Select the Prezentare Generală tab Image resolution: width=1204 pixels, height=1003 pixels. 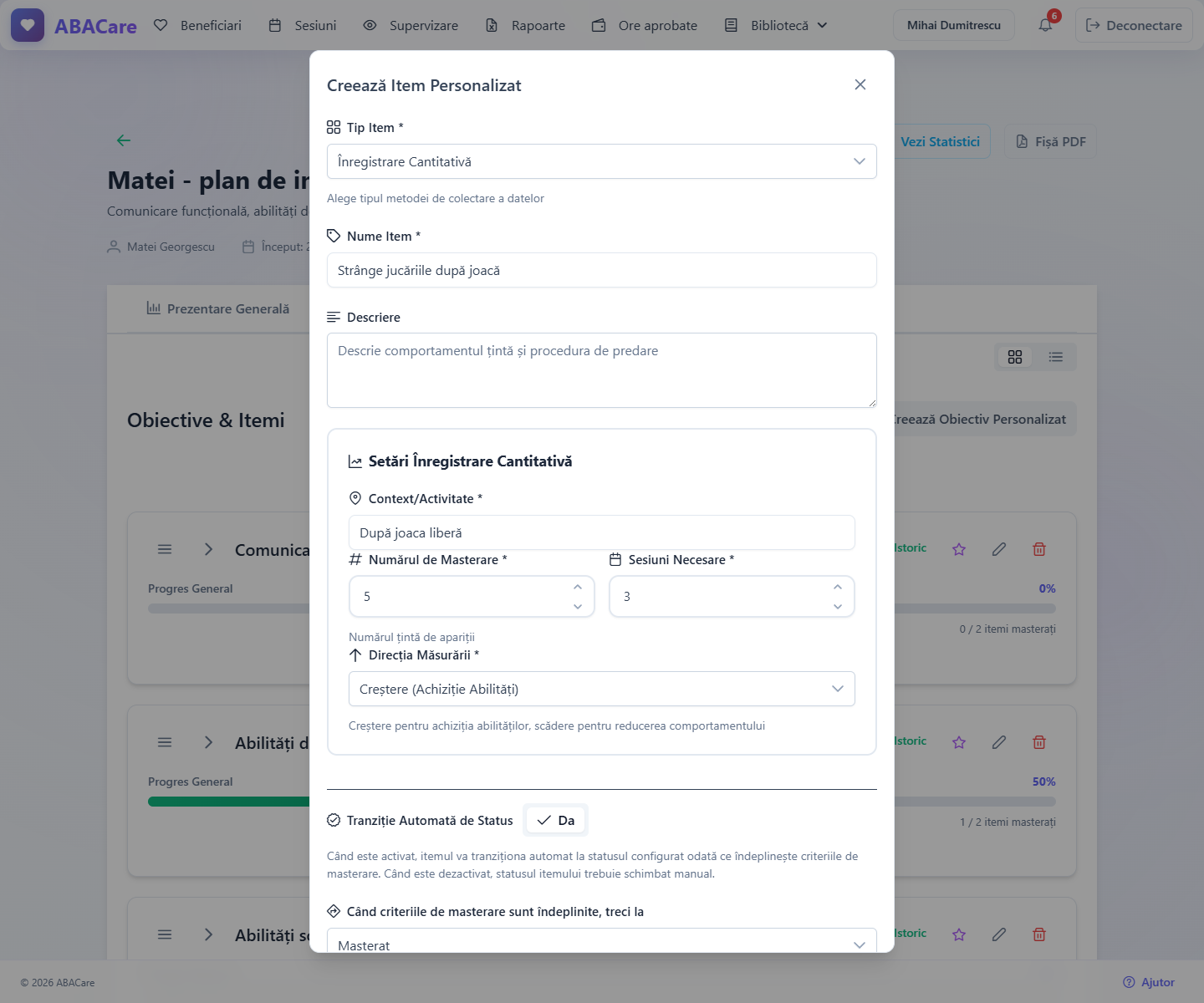pyautogui.click(x=218, y=308)
